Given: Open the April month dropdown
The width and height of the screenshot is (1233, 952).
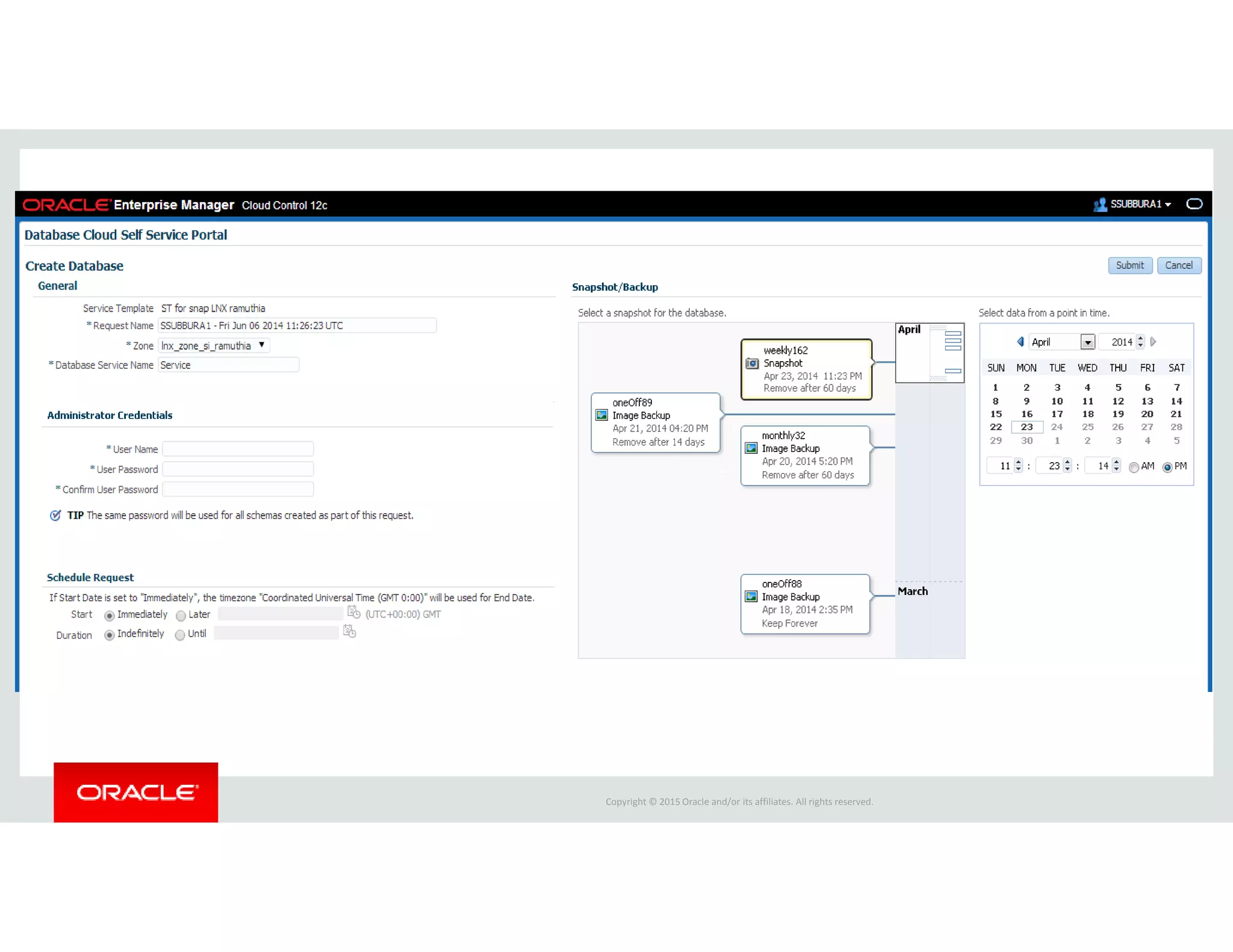Looking at the screenshot, I should click(1087, 342).
